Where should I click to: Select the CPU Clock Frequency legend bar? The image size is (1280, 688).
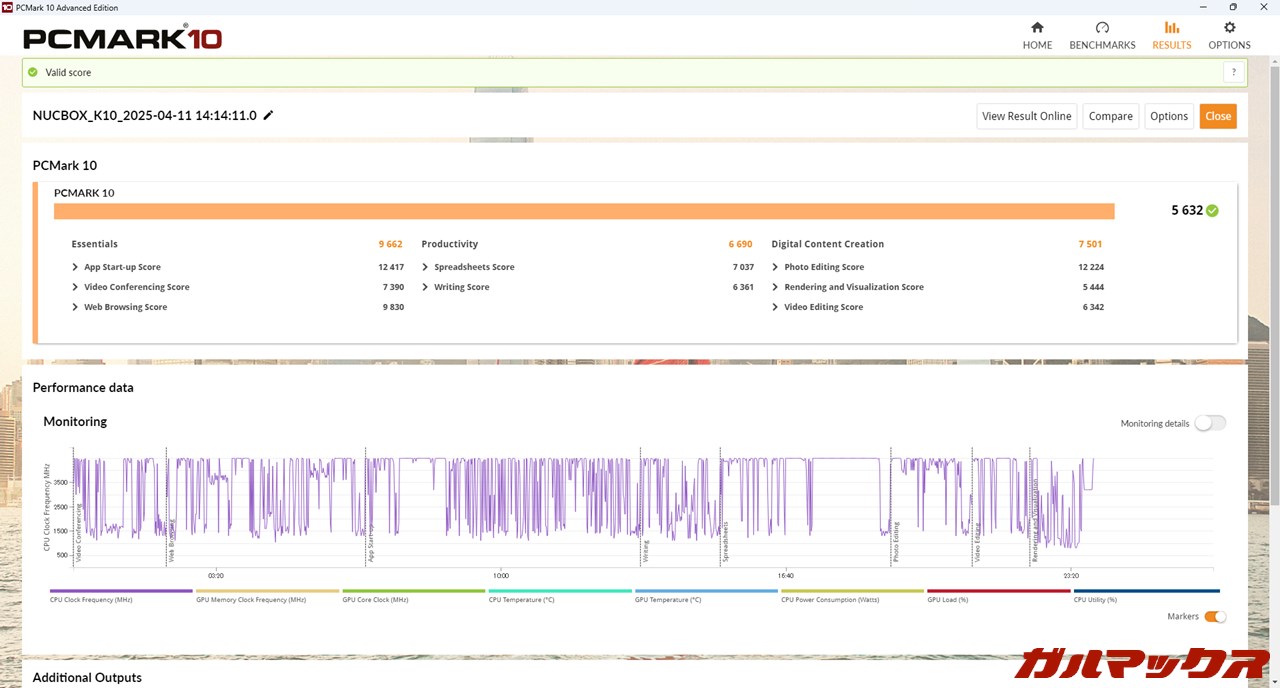[120, 591]
